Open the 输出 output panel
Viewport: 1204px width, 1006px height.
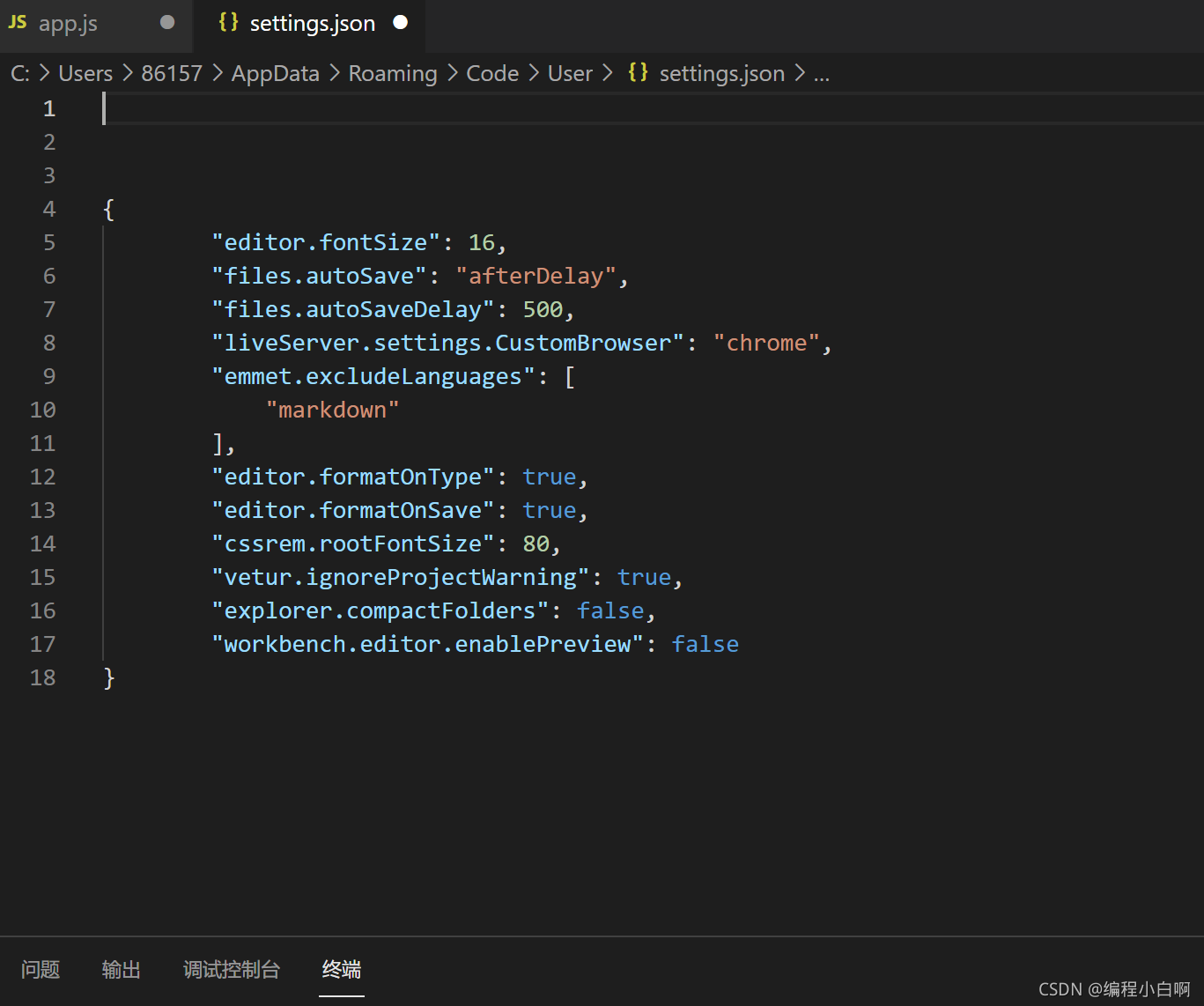(121, 969)
